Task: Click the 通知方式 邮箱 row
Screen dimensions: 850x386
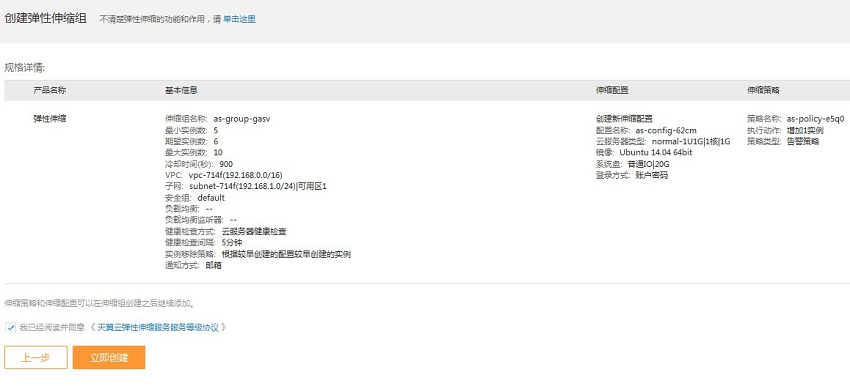Action: [x=194, y=266]
